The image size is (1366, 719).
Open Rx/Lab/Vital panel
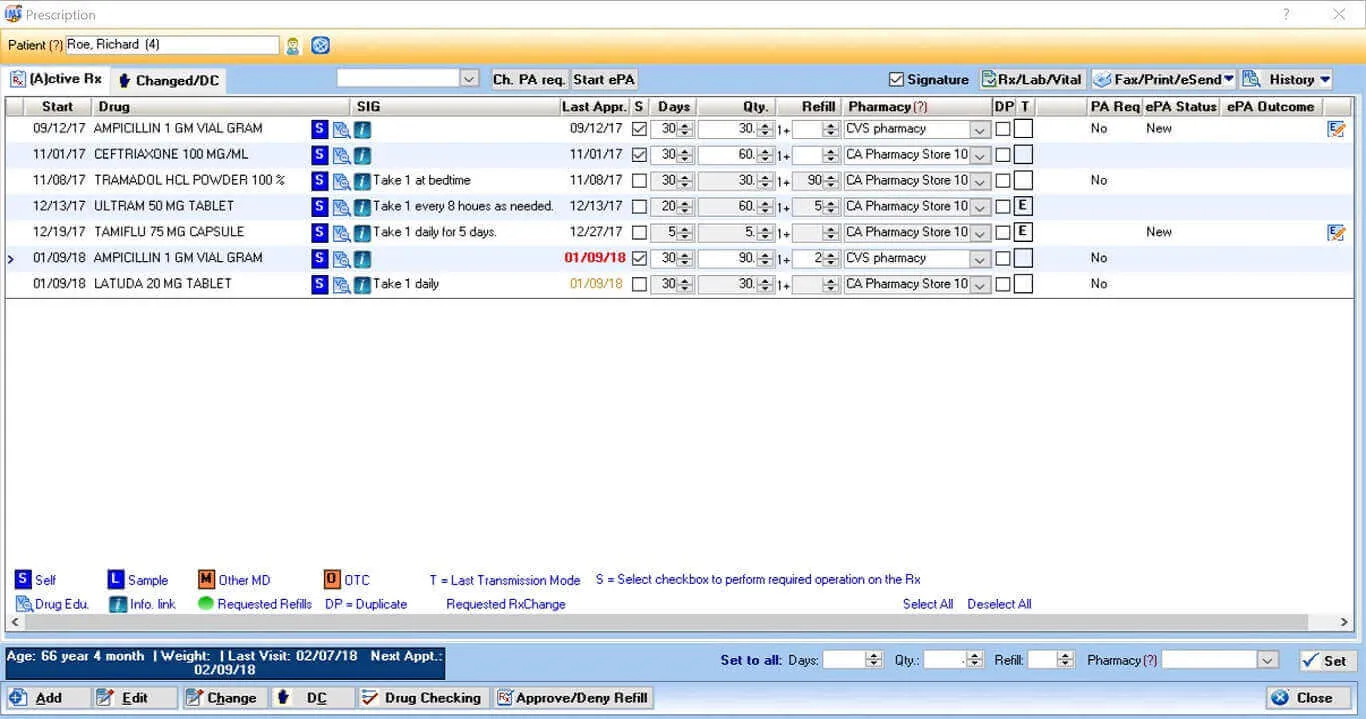pyautogui.click(x=1032, y=79)
